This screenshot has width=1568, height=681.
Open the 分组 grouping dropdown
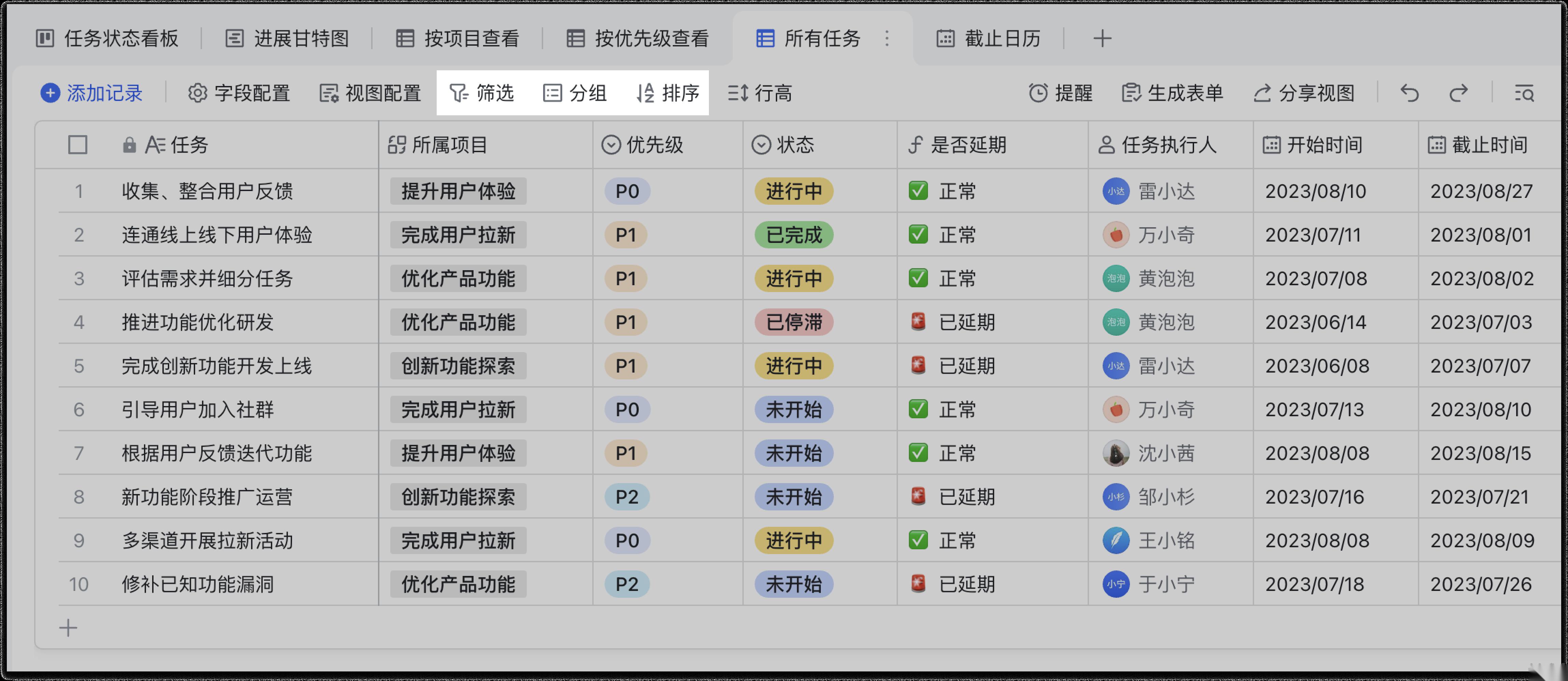click(x=575, y=93)
